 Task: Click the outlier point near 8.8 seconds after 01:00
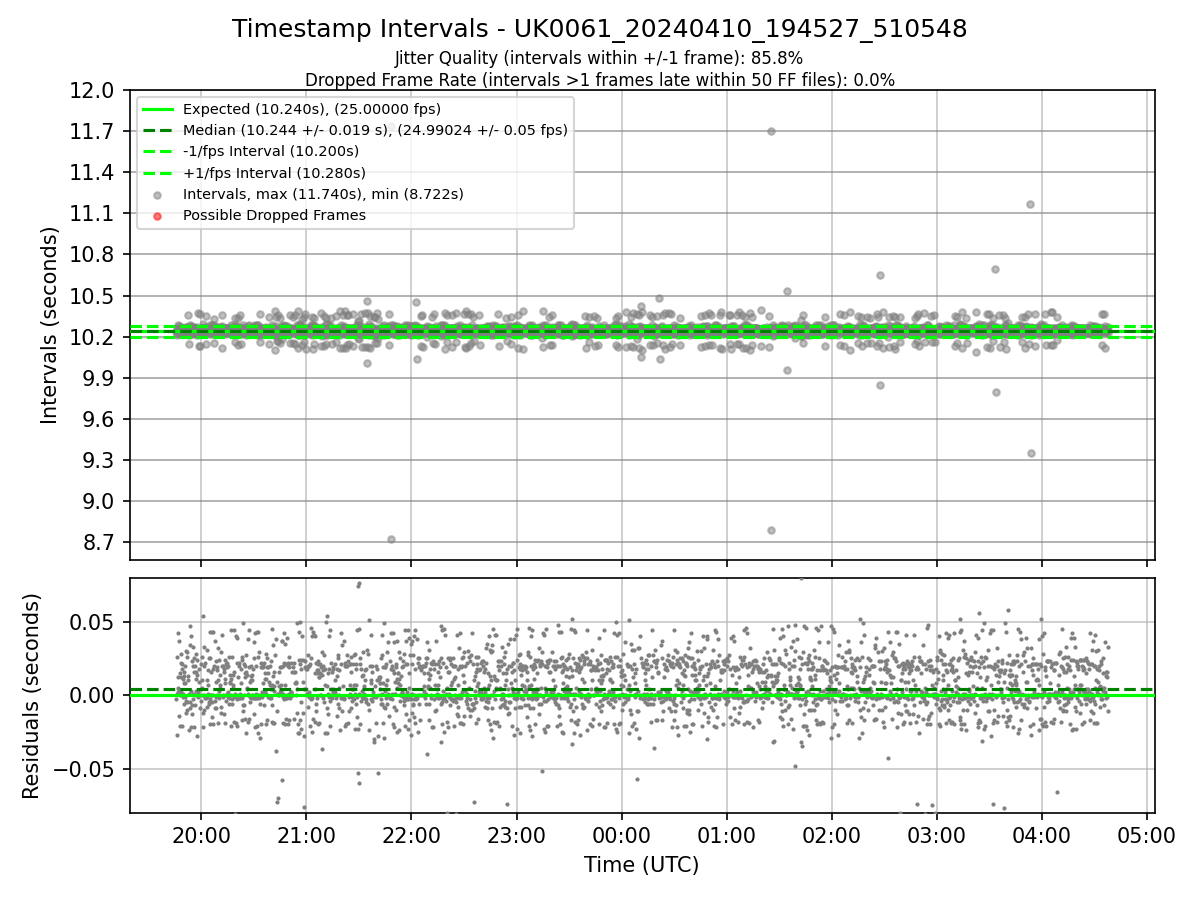coord(771,530)
